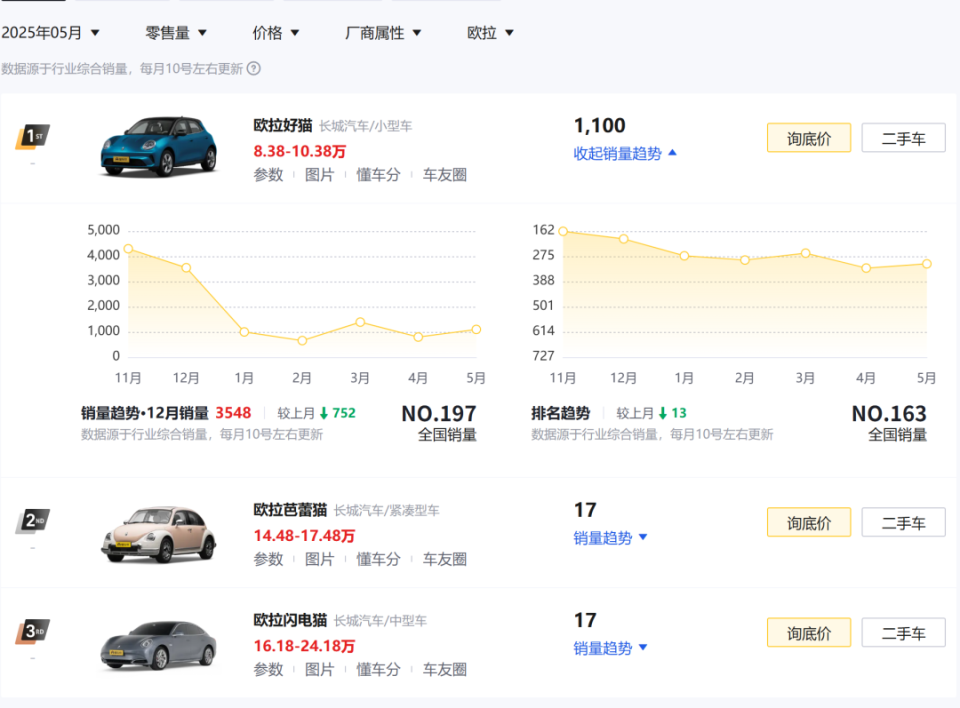The image size is (960, 708).
Task: Select the 5月 point on ranking chart
Action: point(926,264)
